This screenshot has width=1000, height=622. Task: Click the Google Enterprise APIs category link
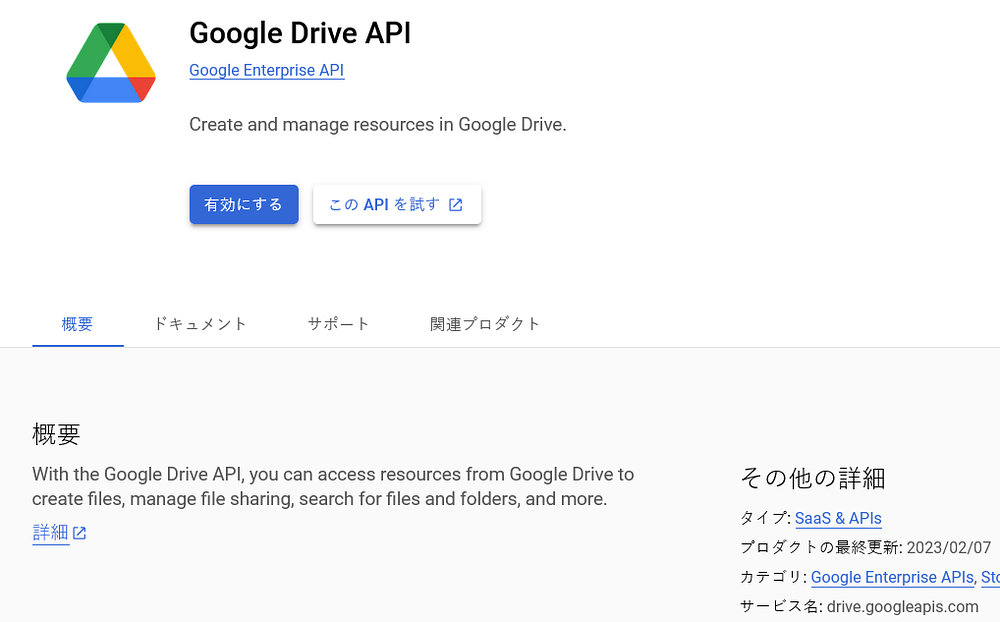(892, 577)
